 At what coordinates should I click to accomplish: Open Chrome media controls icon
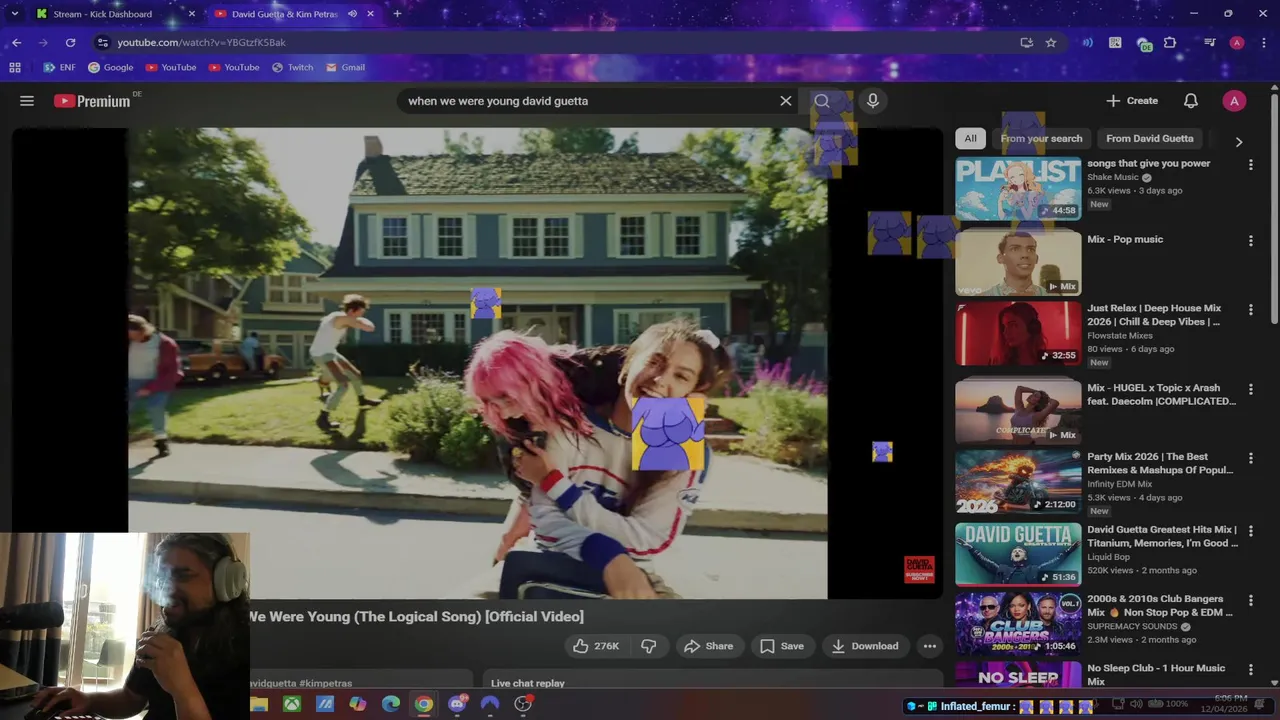pos(1209,43)
